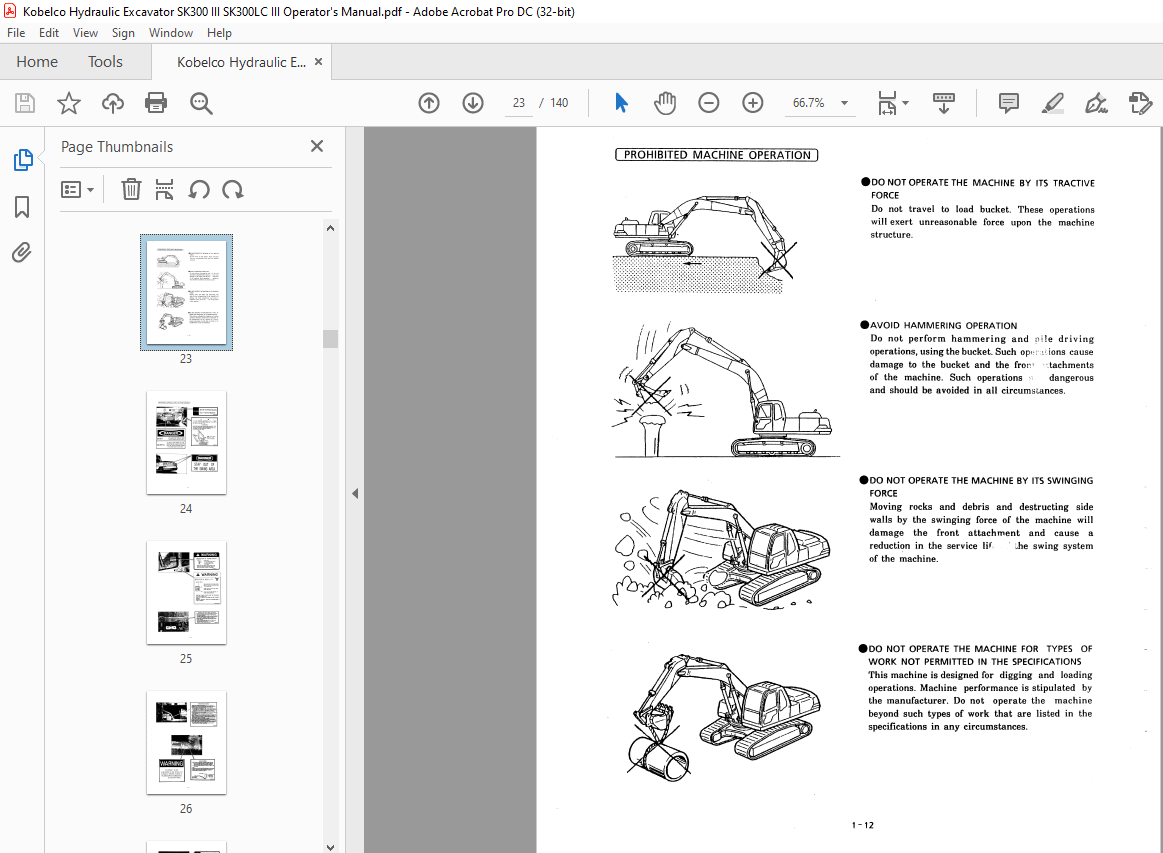The width and height of the screenshot is (1163, 853).
Task: Click the Page Thumbnails panel title
Action: point(116,147)
